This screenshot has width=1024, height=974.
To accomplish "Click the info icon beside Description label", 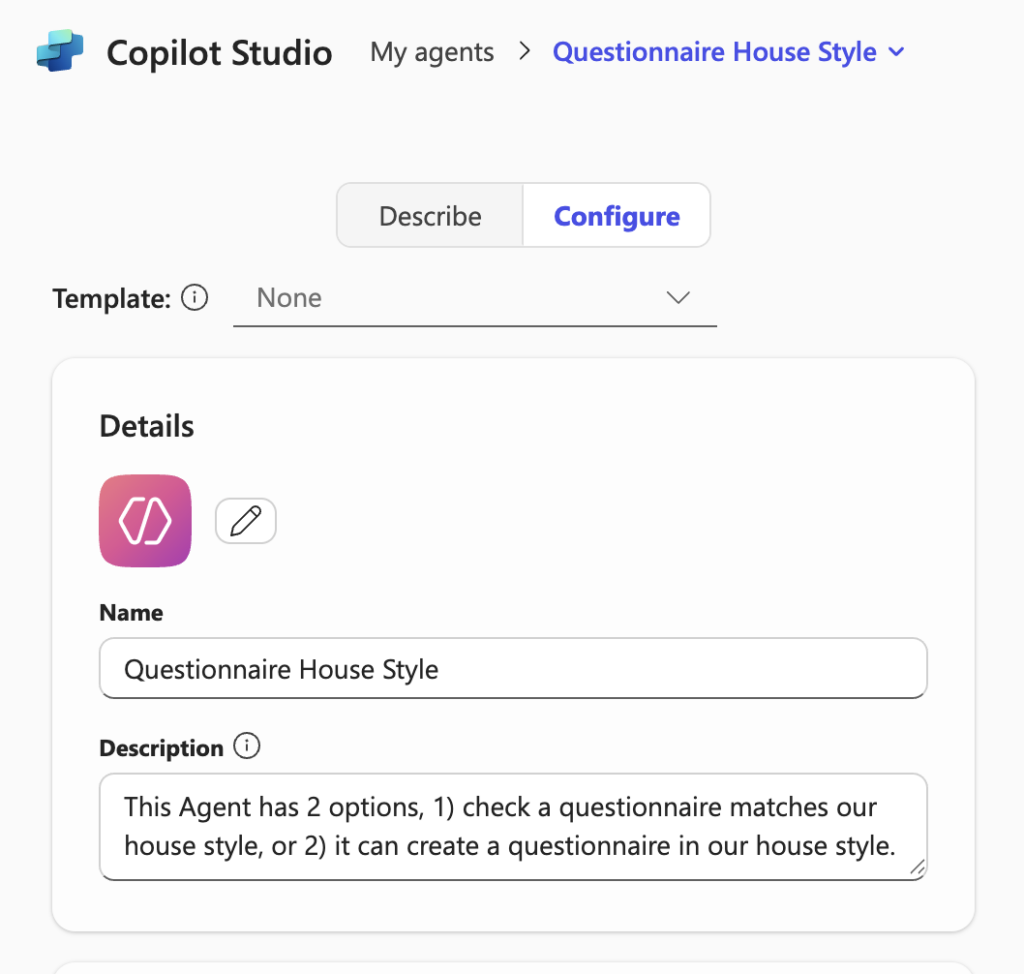I will 247,746.
